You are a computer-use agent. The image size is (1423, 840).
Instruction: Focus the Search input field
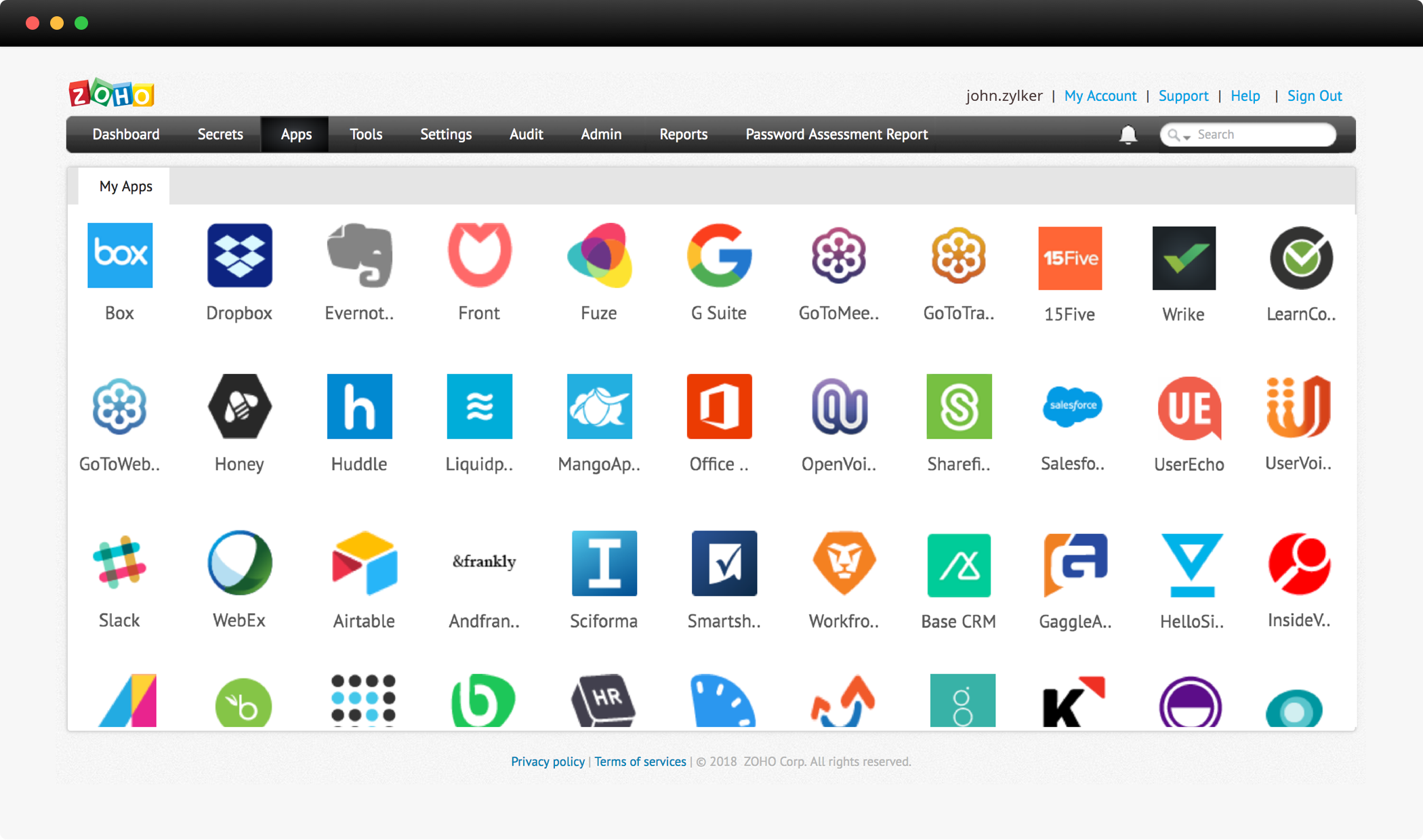pyautogui.click(x=1248, y=134)
